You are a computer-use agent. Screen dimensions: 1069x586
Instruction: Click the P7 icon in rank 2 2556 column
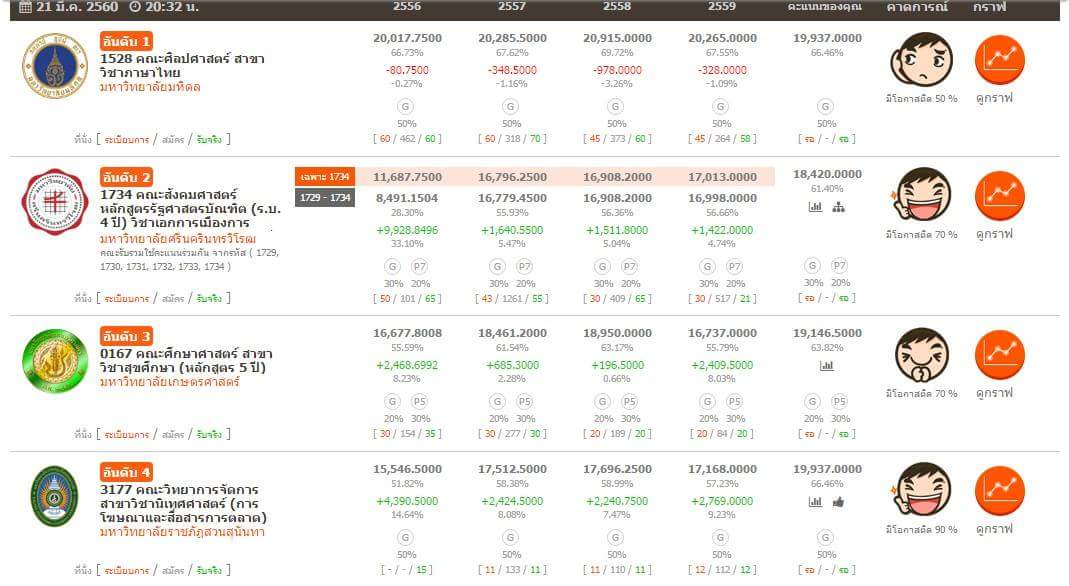click(419, 266)
